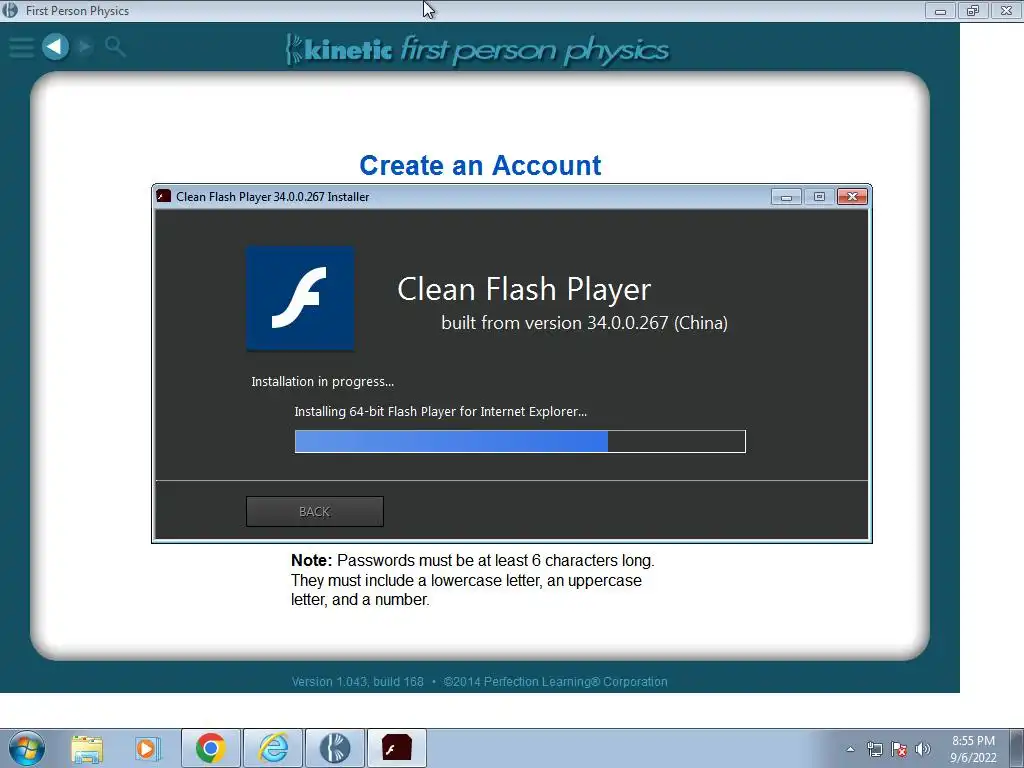Open Internet Explorer from taskbar
1024x768 pixels.
pos(273,748)
